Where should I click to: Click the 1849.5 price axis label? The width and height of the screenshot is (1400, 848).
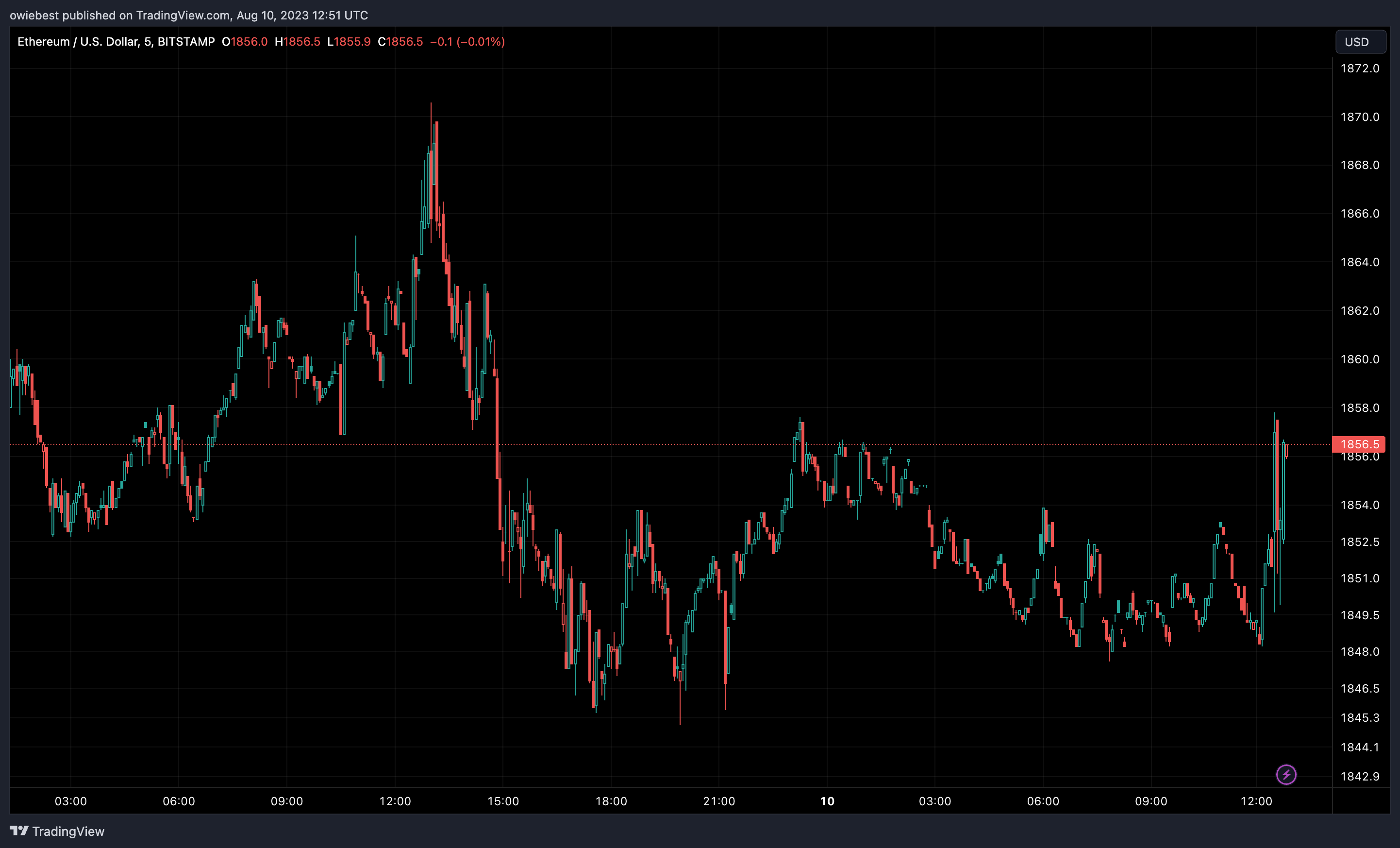(x=1360, y=615)
